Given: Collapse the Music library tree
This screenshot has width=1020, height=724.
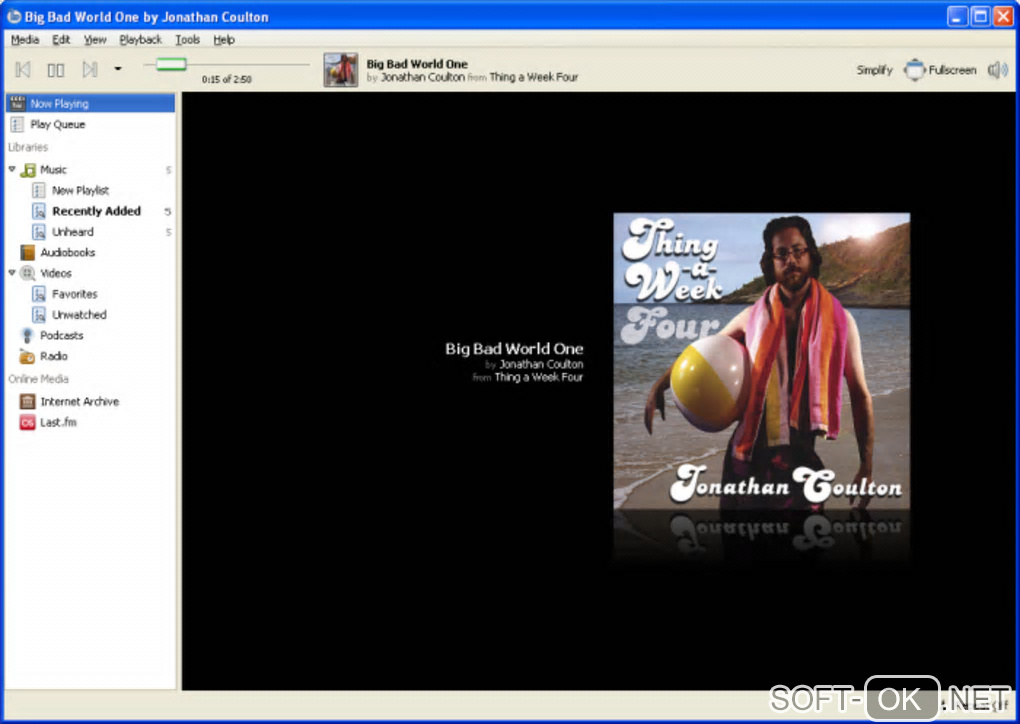Looking at the screenshot, I should (12, 169).
